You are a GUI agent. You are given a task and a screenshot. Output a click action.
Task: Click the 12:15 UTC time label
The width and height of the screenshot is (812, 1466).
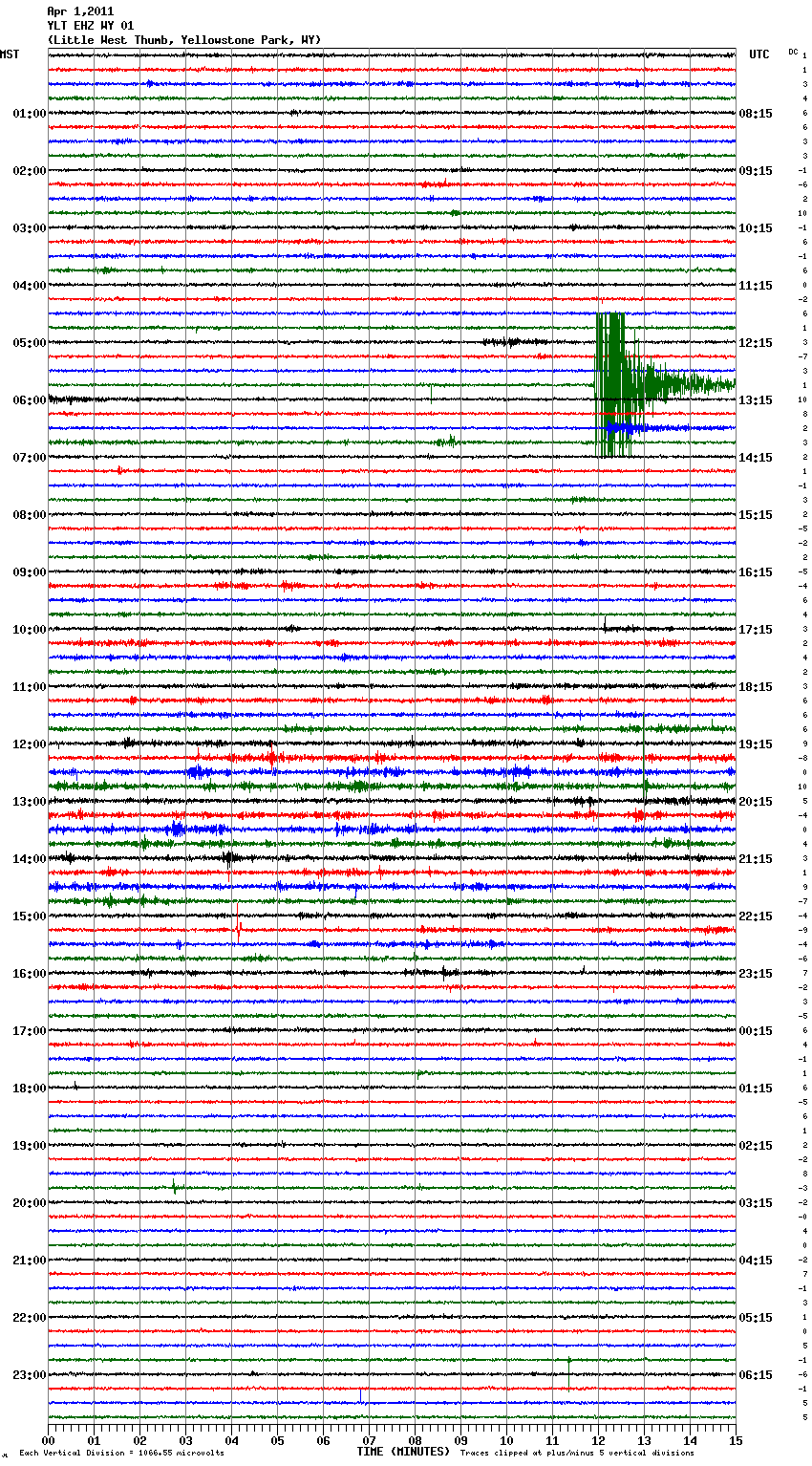[x=756, y=343]
